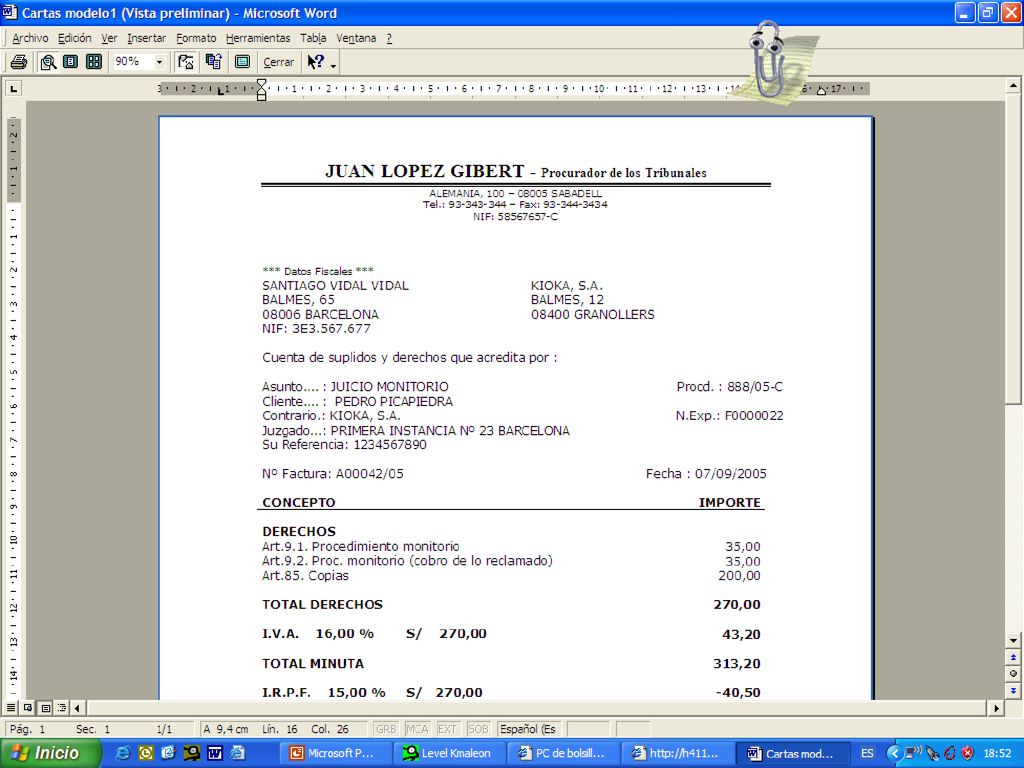Viewport: 1024px width, 768px height.
Task: Open the Archivo menu
Action: pos(30,38)
